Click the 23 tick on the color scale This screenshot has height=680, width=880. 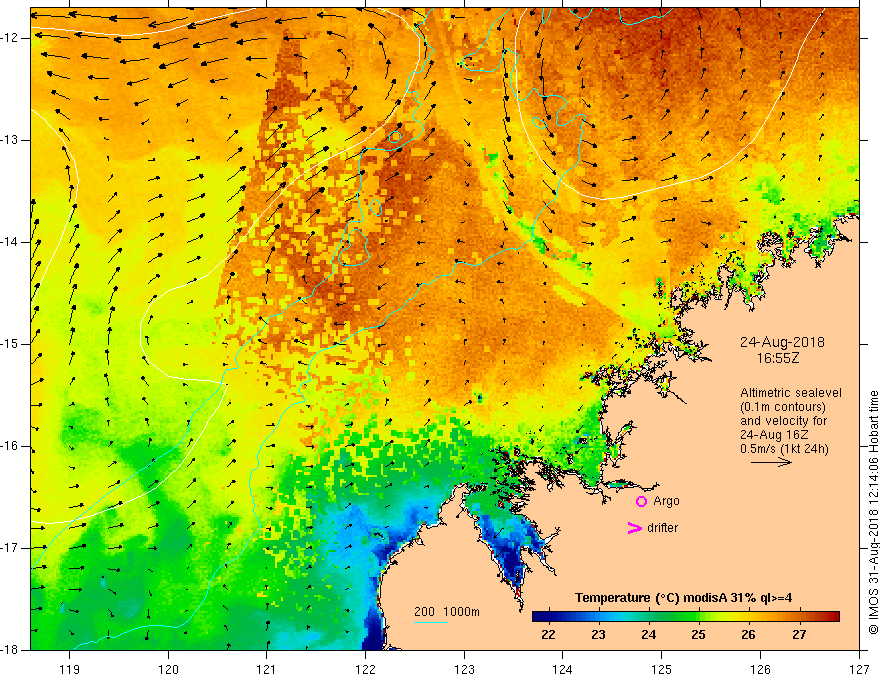[598, 635]
